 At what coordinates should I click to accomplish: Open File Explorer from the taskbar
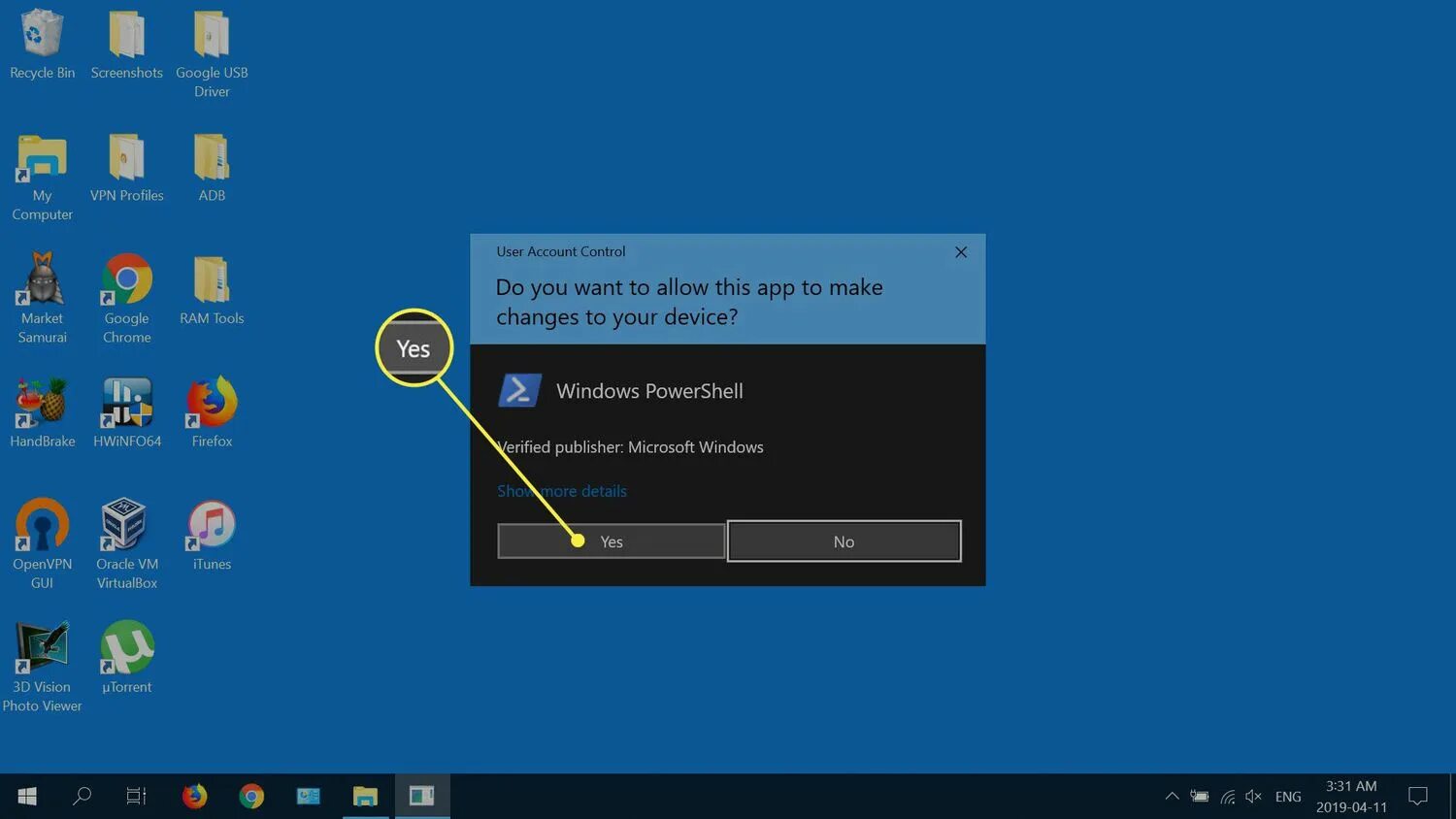click(365, 796)
